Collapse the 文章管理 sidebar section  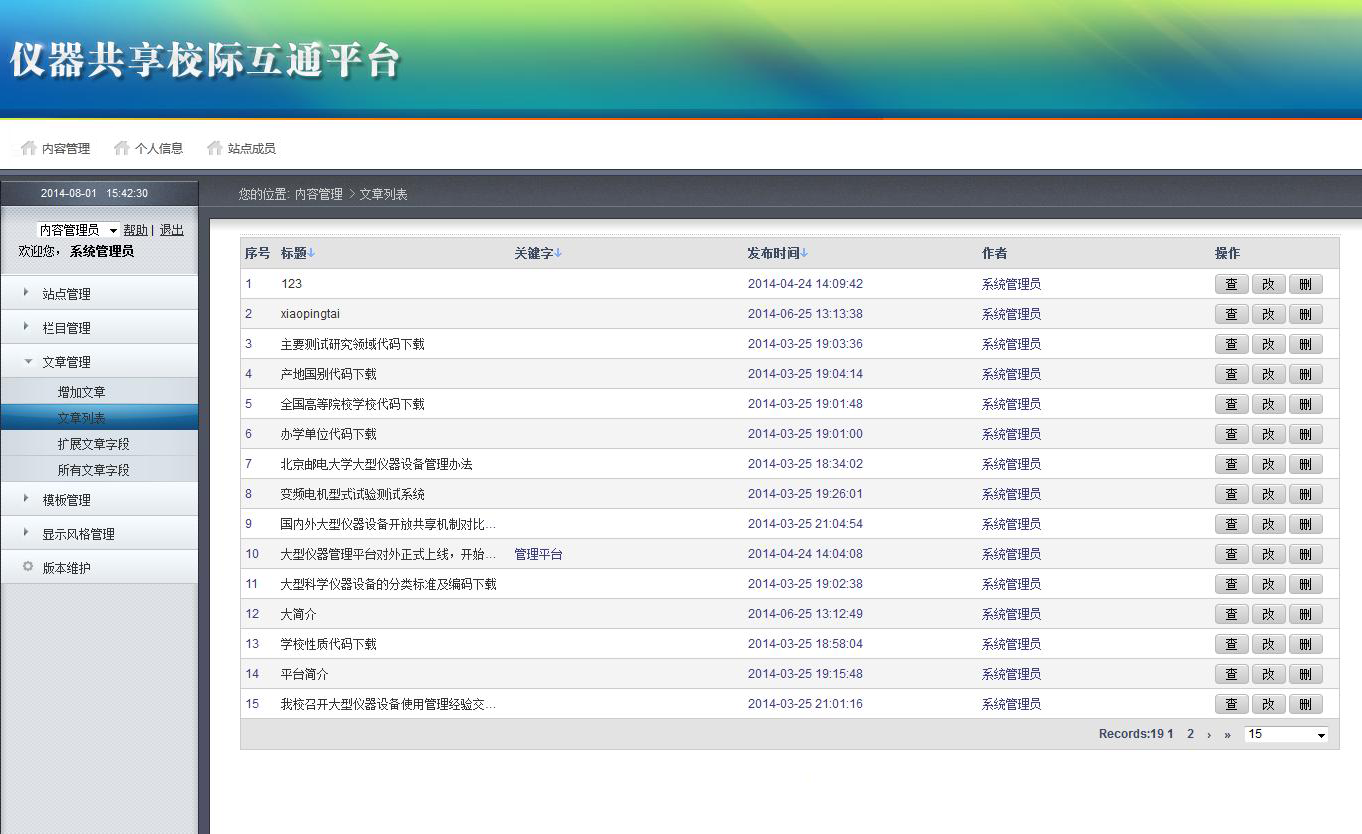pyautogui.click(x=66, y=362)
